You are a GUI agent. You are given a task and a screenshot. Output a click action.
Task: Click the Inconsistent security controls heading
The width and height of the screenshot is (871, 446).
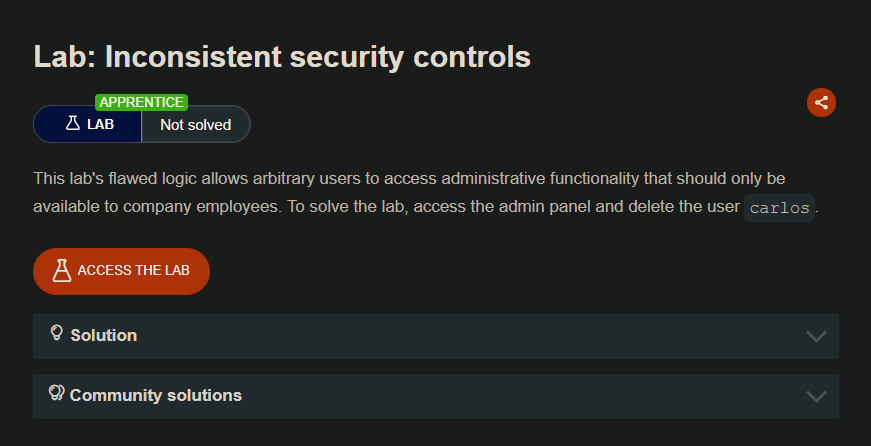[282, 56]
